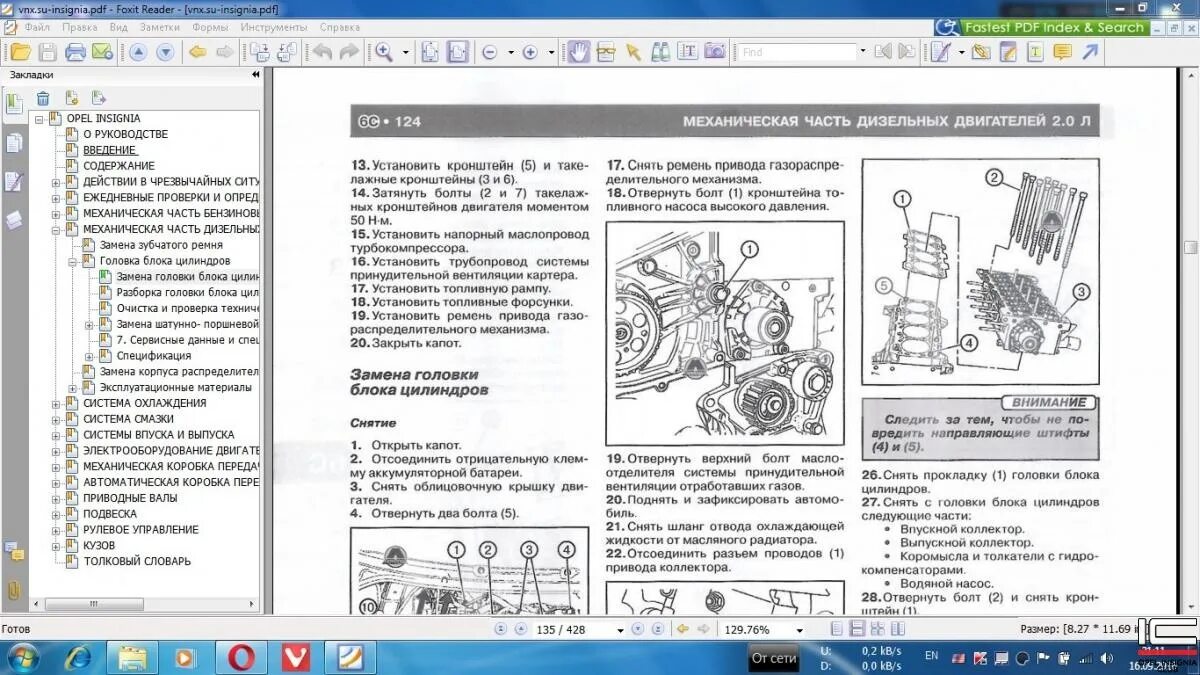The height and width of the screenshot is (675, 1200).
Task: Open the Формы menu
Action: [x=210, y=28]
